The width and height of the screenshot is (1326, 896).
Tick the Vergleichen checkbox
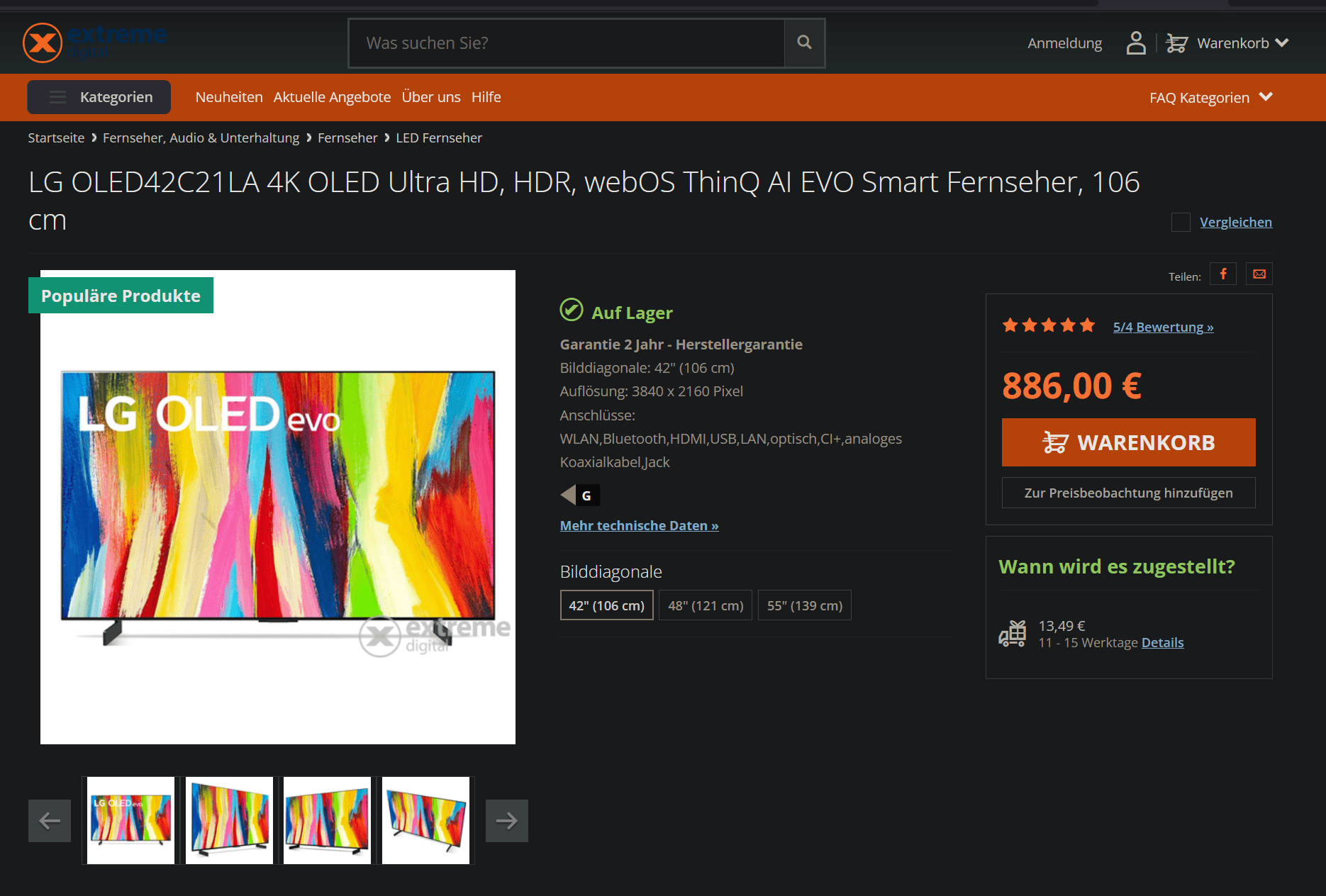point(1181,223)
